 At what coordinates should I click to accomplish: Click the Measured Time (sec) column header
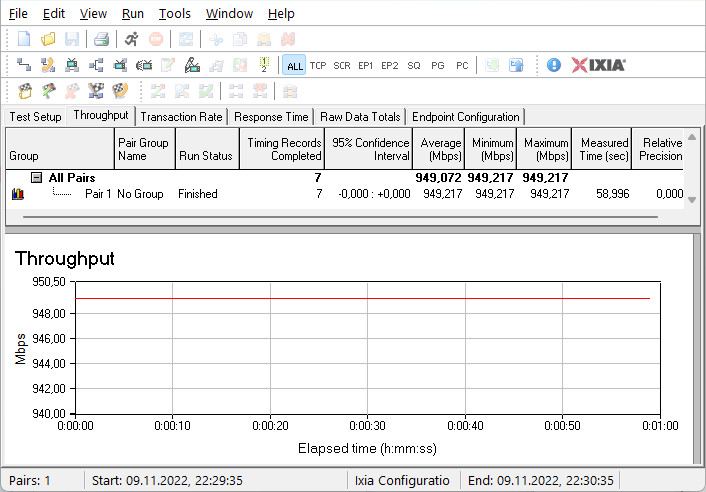(x=602, y=149)
